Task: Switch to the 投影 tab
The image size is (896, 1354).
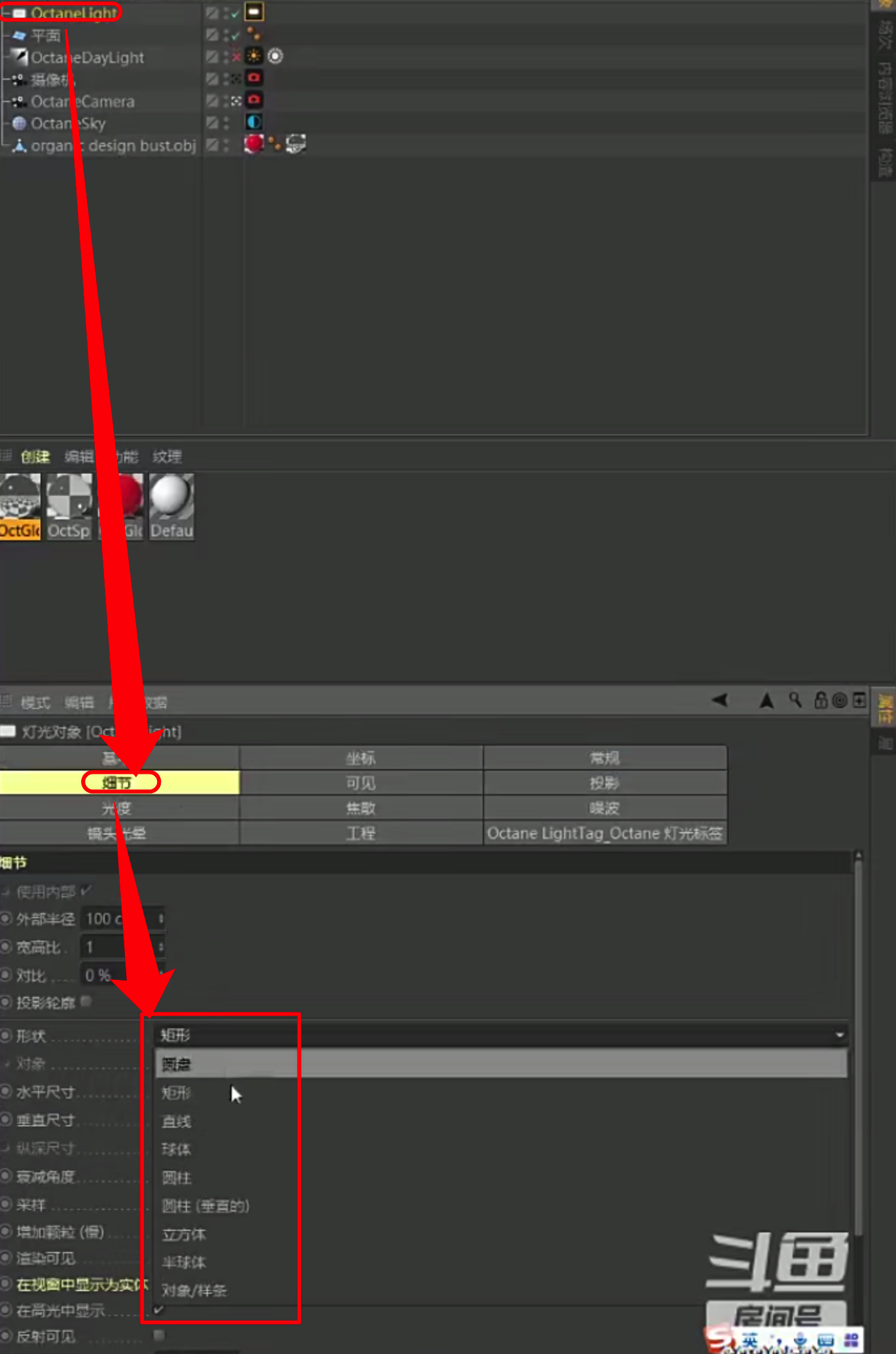Action: [x=605, y=782]
